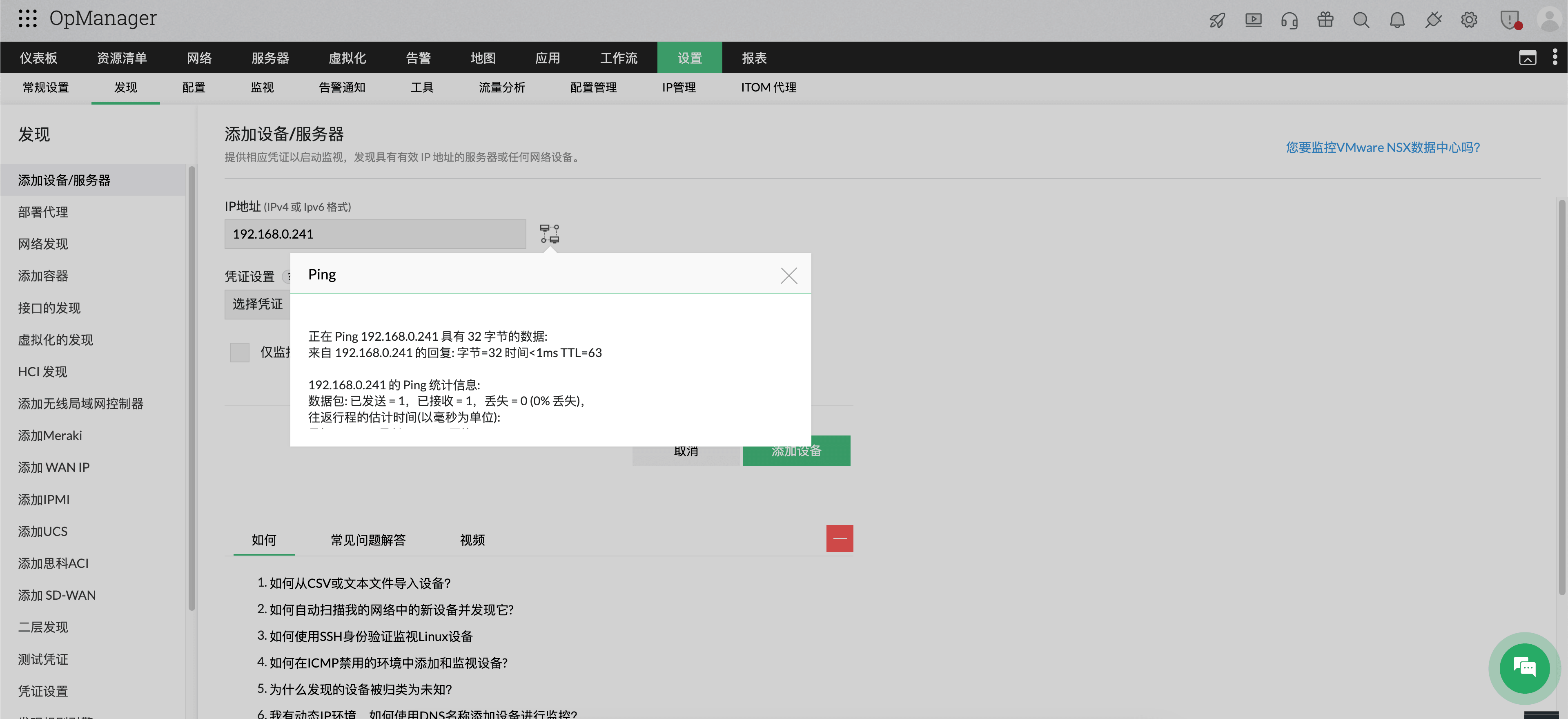This screenshot has width=1568, height=719.
Task: Click the headset support icon
Action: [x=1289, y=20]
